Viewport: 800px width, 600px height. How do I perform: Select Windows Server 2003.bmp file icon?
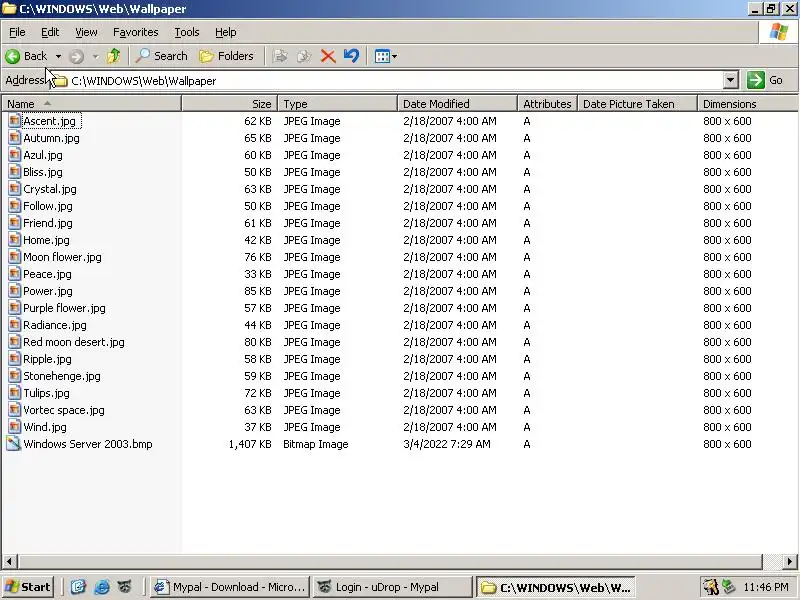[x=14, y=444]
